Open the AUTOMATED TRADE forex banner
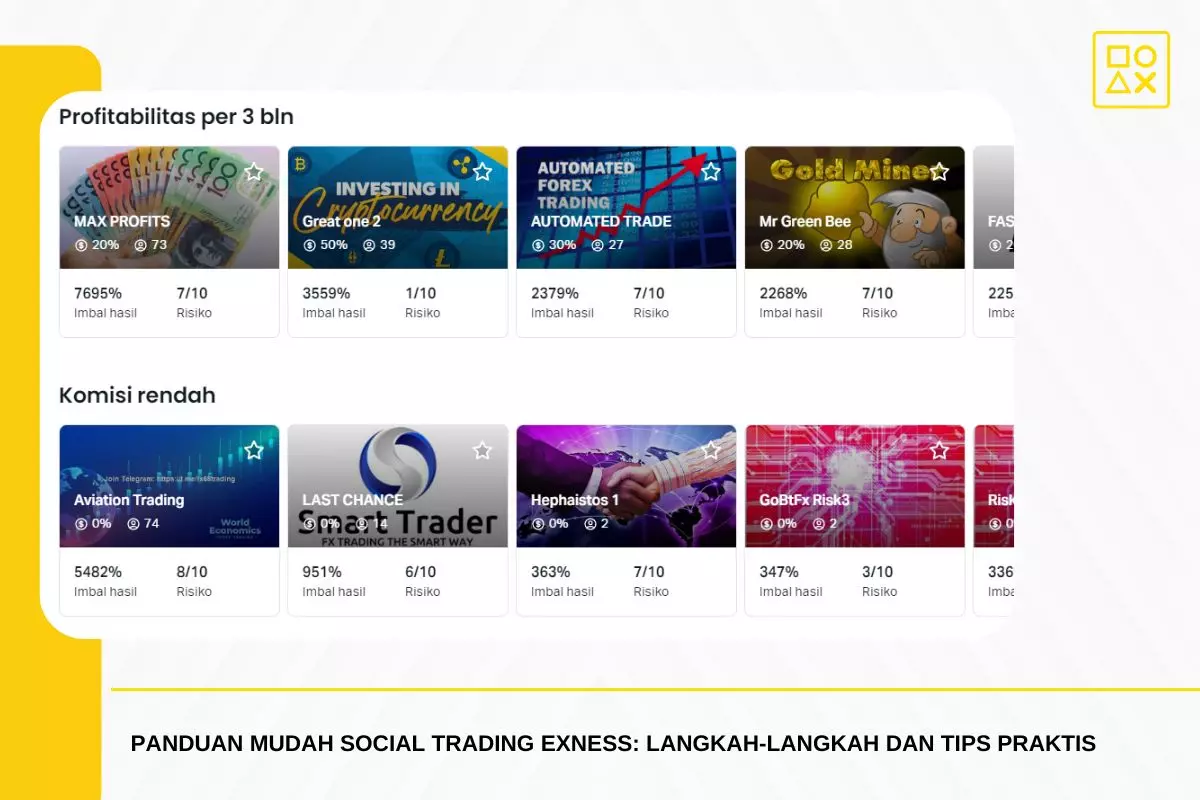 click(626, 208)
